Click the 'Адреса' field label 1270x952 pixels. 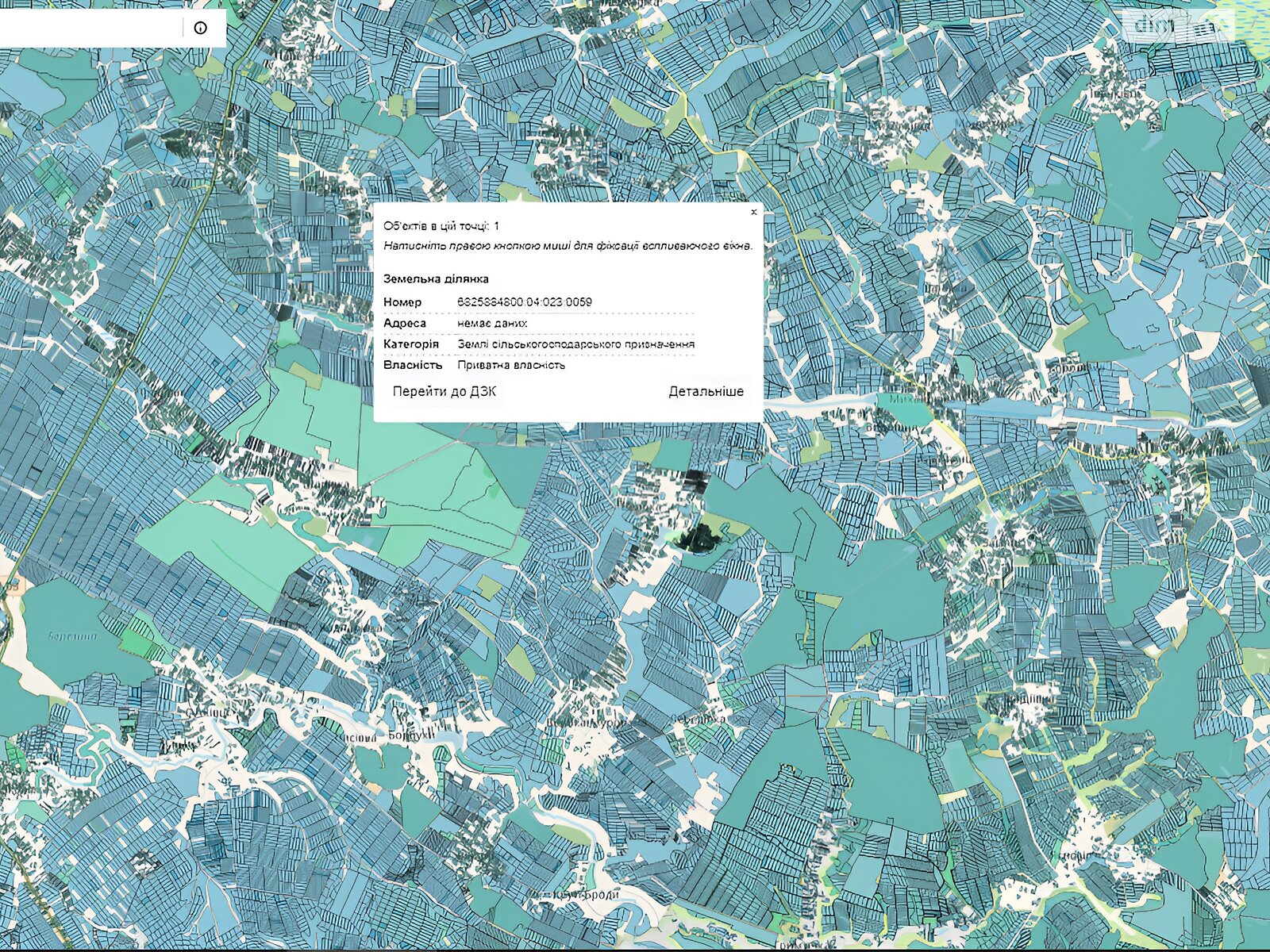pyautogui.click(x=405, y=323)
